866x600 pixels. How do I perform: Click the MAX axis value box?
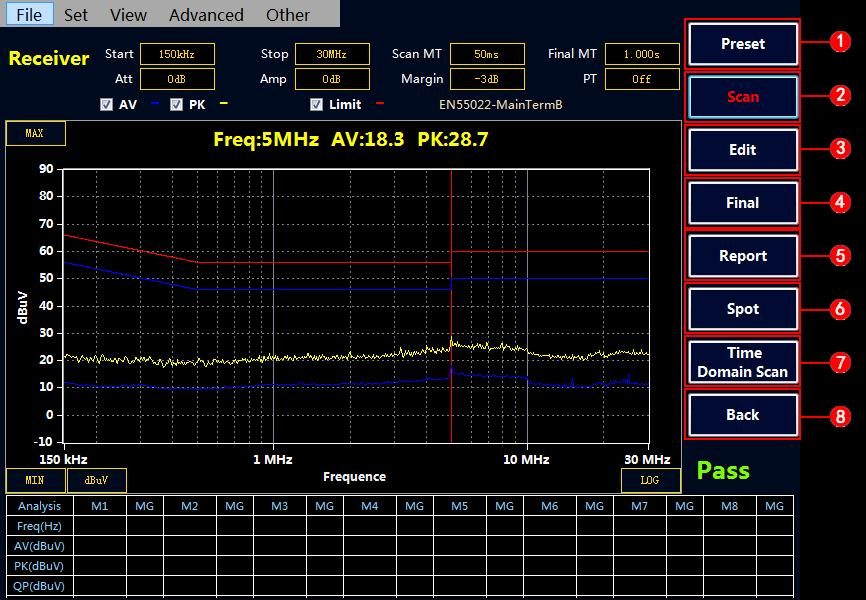coord(35,133)
